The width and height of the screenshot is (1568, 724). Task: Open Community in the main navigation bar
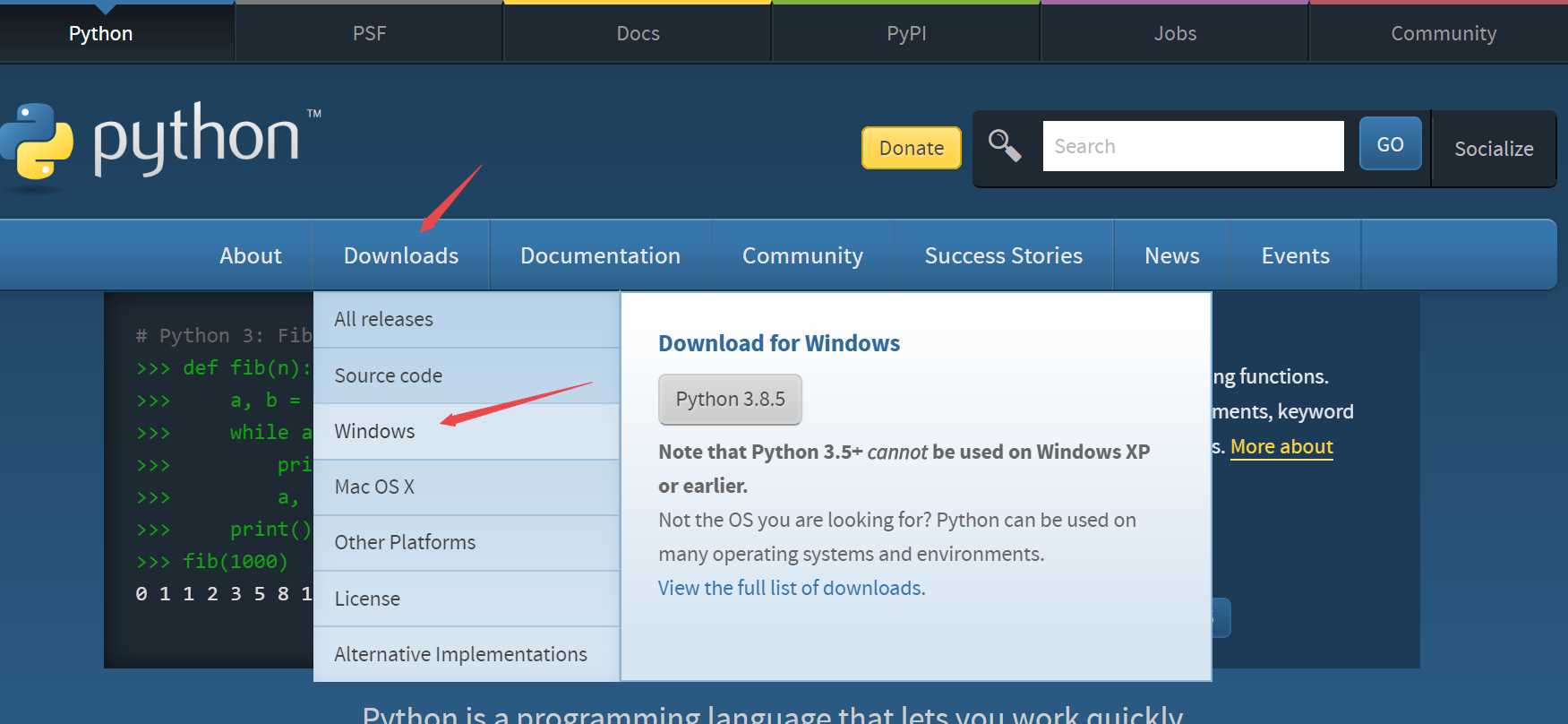pyautogui.click(x=802, y=255)
